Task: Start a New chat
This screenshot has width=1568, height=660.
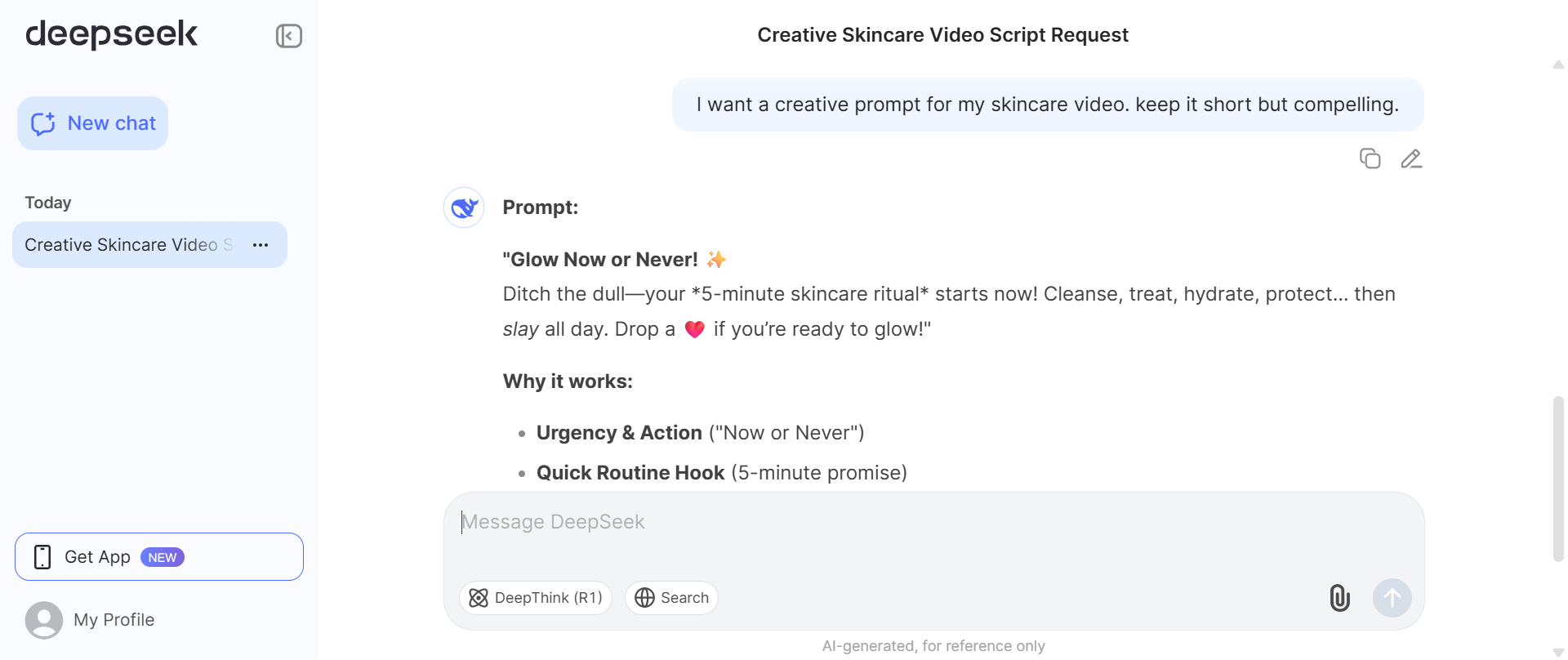Action: pyautogui.click(x=93, y=123)
